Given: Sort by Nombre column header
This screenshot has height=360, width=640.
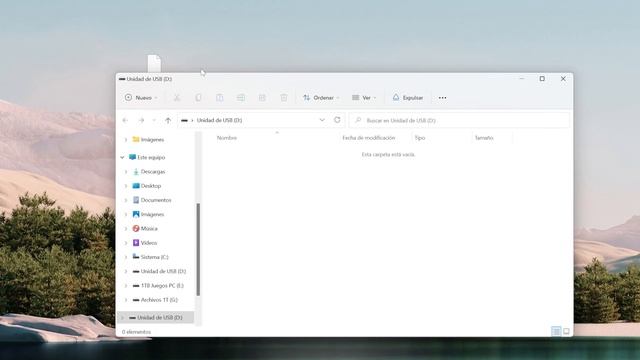Looking at the screenshot, I should tap(227, 138).
